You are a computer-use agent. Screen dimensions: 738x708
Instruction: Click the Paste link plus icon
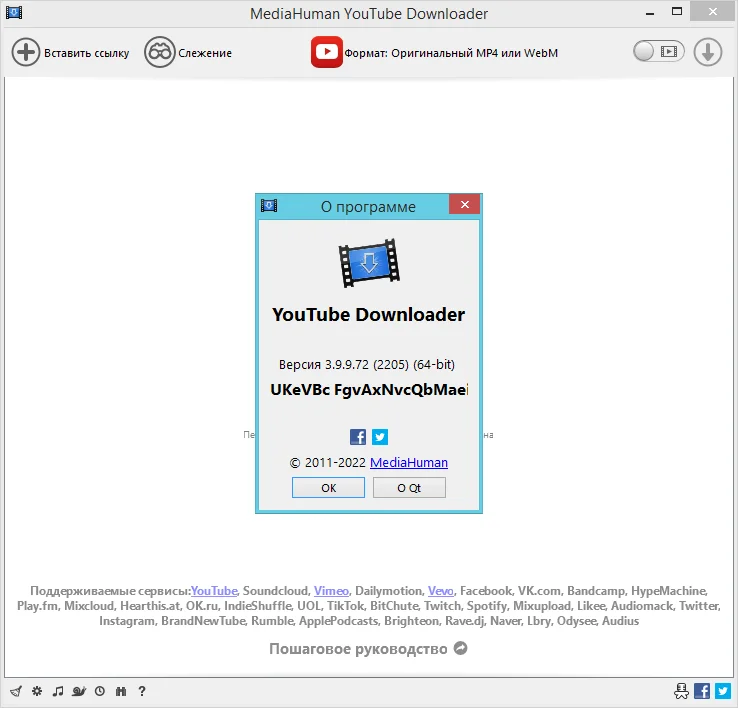(x=25, y=52)
